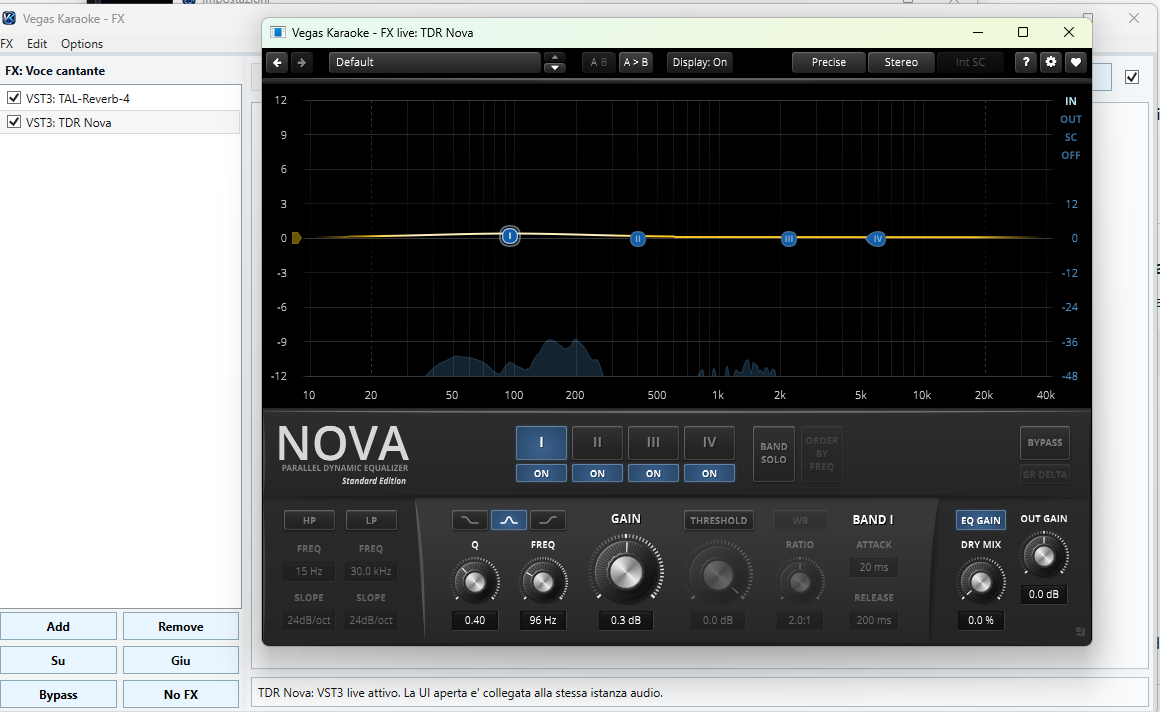Enable the HP high-pass filter
This screenshot has width=1160, height=712.
(x=309, y=520)
